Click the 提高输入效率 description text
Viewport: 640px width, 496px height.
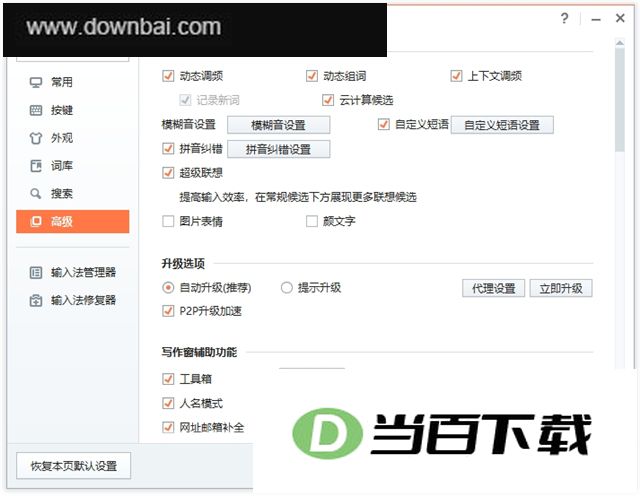click(x=298, y=197)
